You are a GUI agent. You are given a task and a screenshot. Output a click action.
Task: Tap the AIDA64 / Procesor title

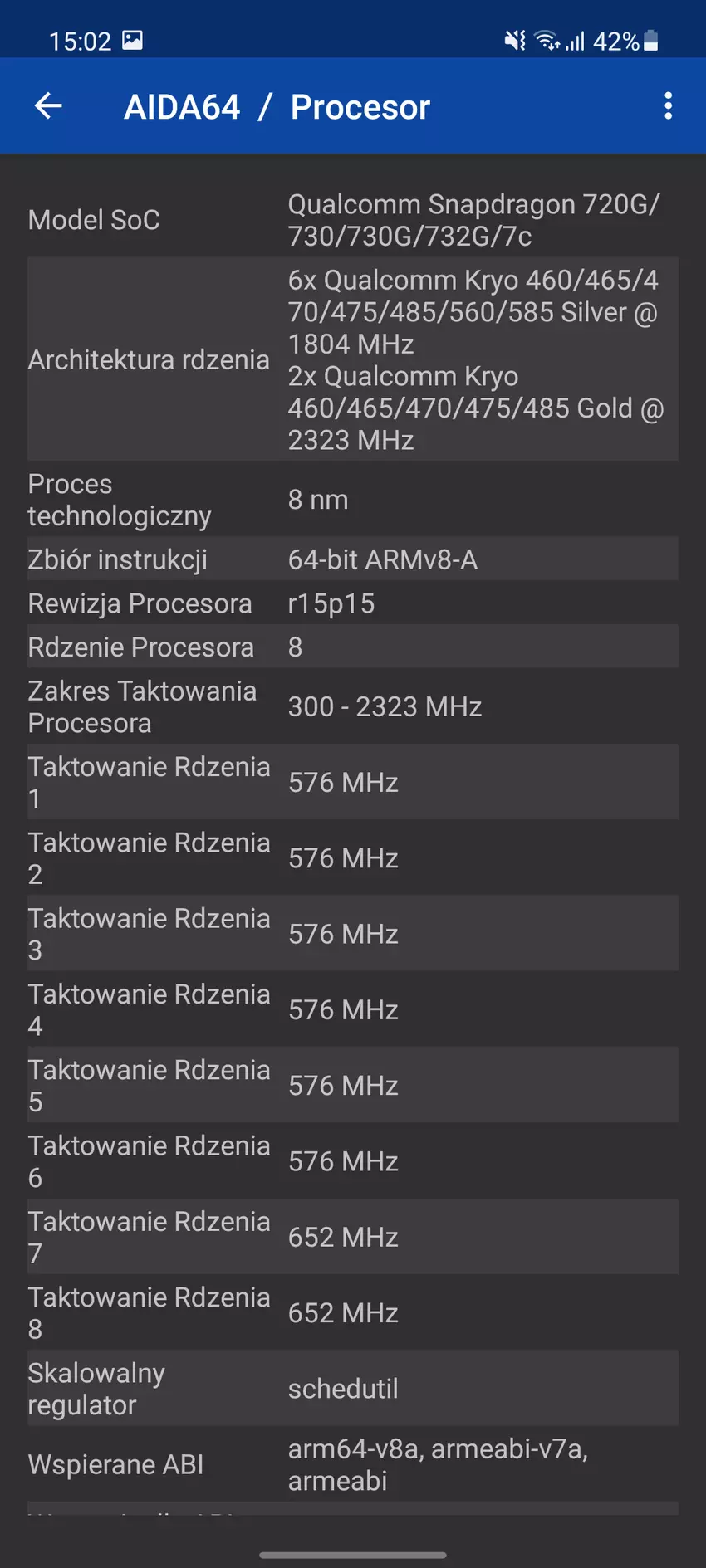pyautogui.click(x=277, y=107)
